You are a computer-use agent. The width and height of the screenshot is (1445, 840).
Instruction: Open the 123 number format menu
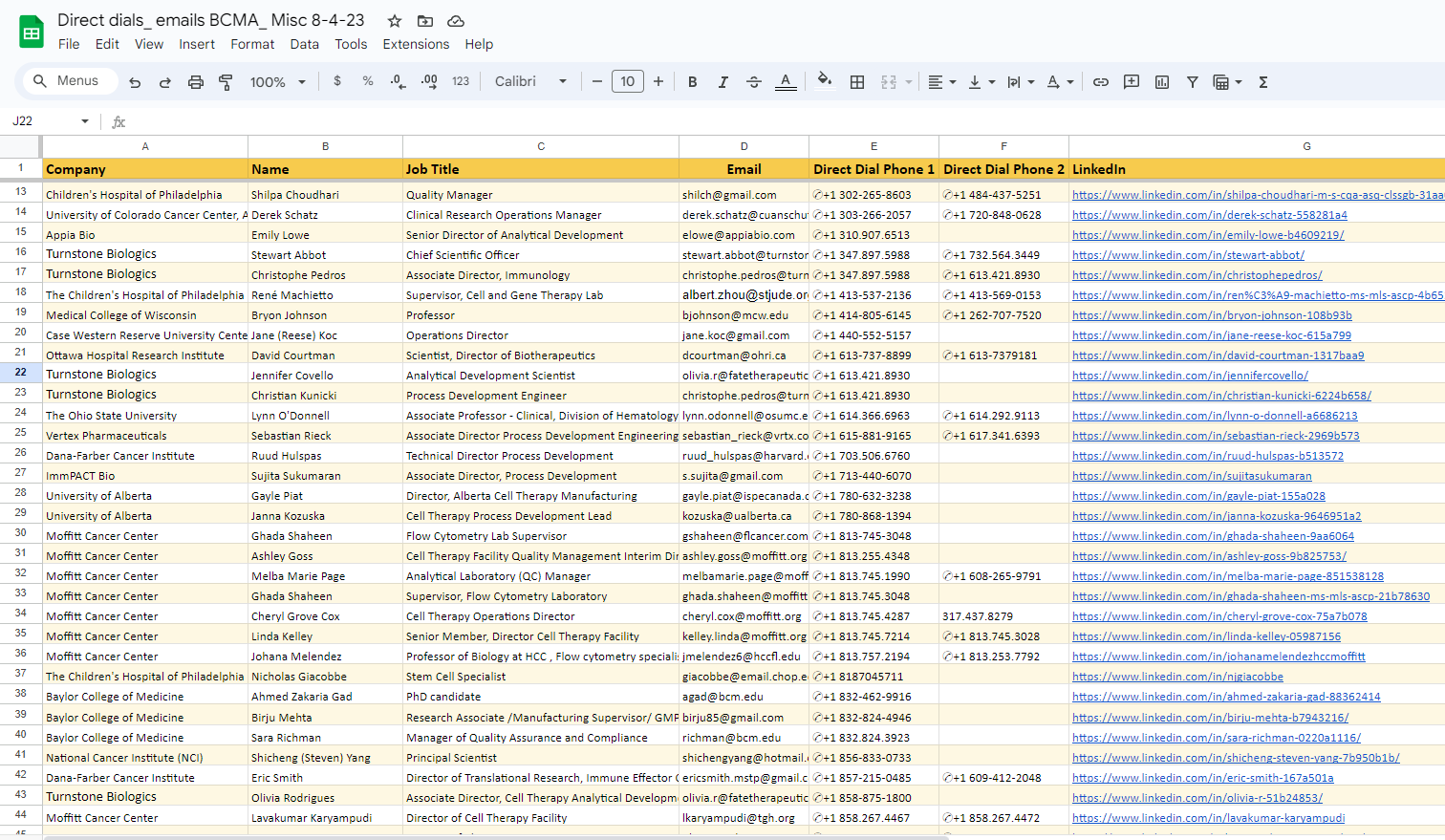point(461,81)
